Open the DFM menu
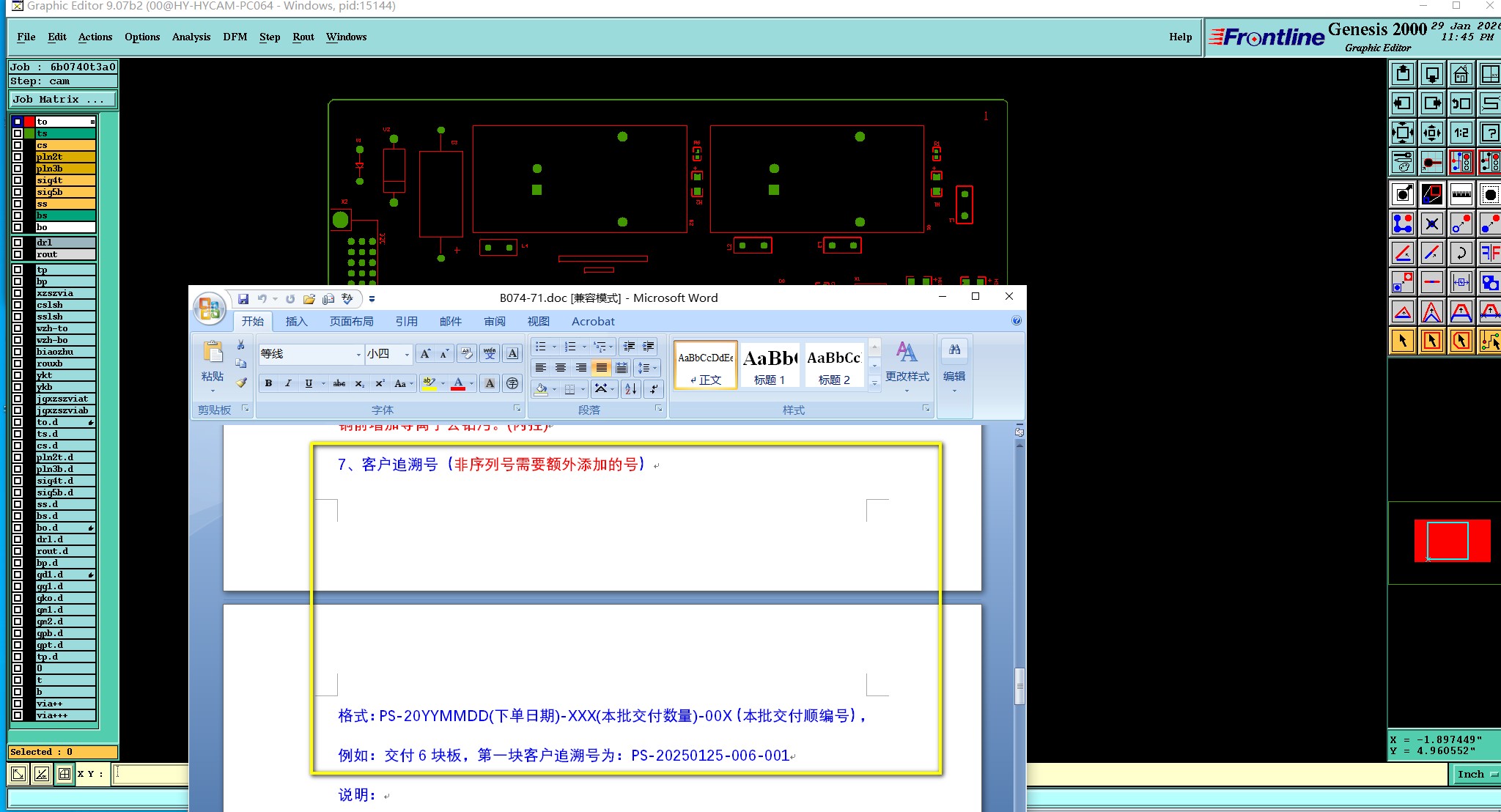The width and height of the screenshot is (1501, 812). click(235, 37)
